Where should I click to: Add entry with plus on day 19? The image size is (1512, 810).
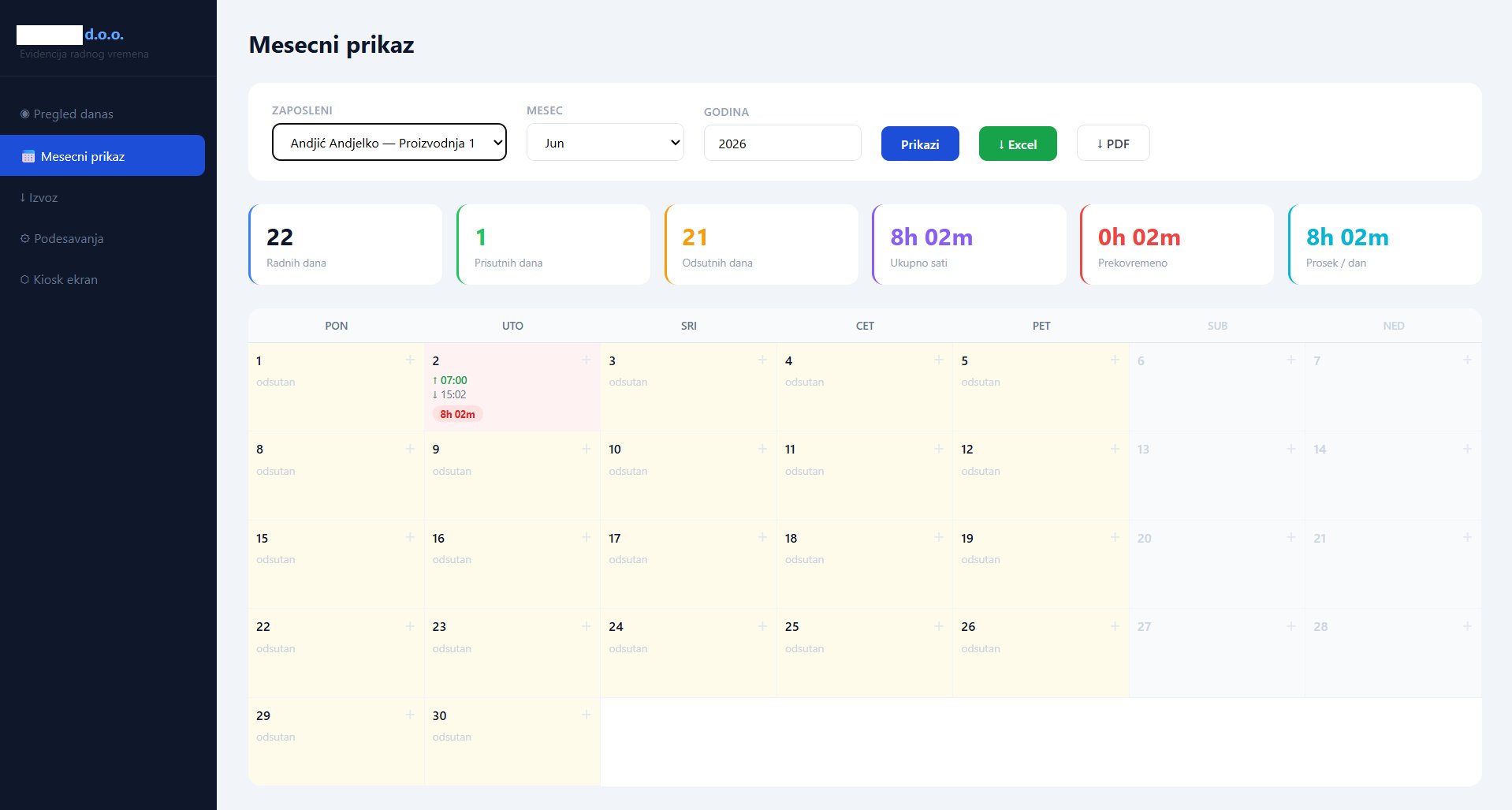click(1115, 537)
